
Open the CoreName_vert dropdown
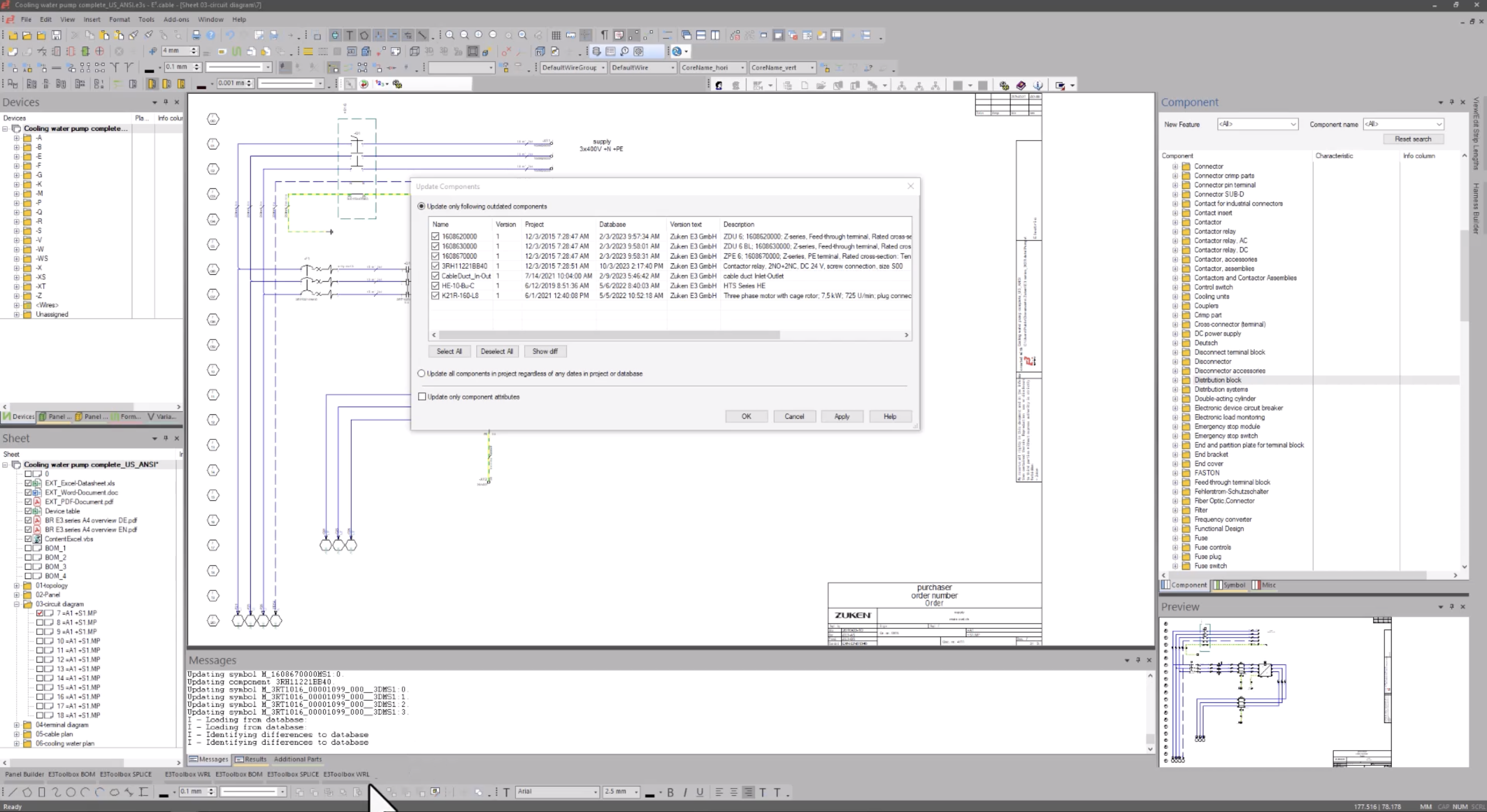(x=782, y=67)
